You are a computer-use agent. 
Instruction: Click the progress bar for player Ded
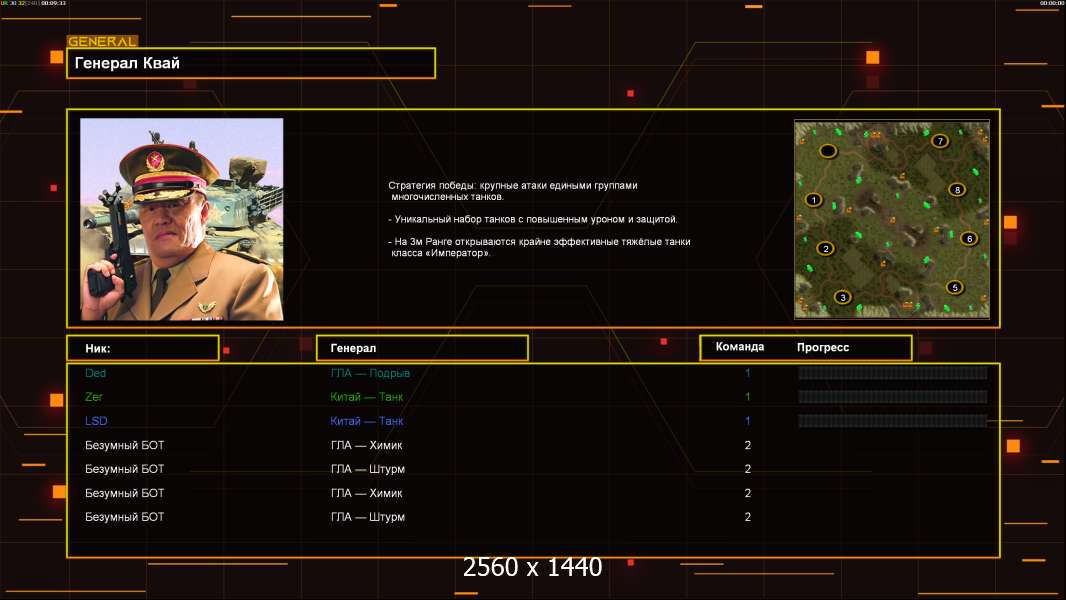(x=893, y=372)
